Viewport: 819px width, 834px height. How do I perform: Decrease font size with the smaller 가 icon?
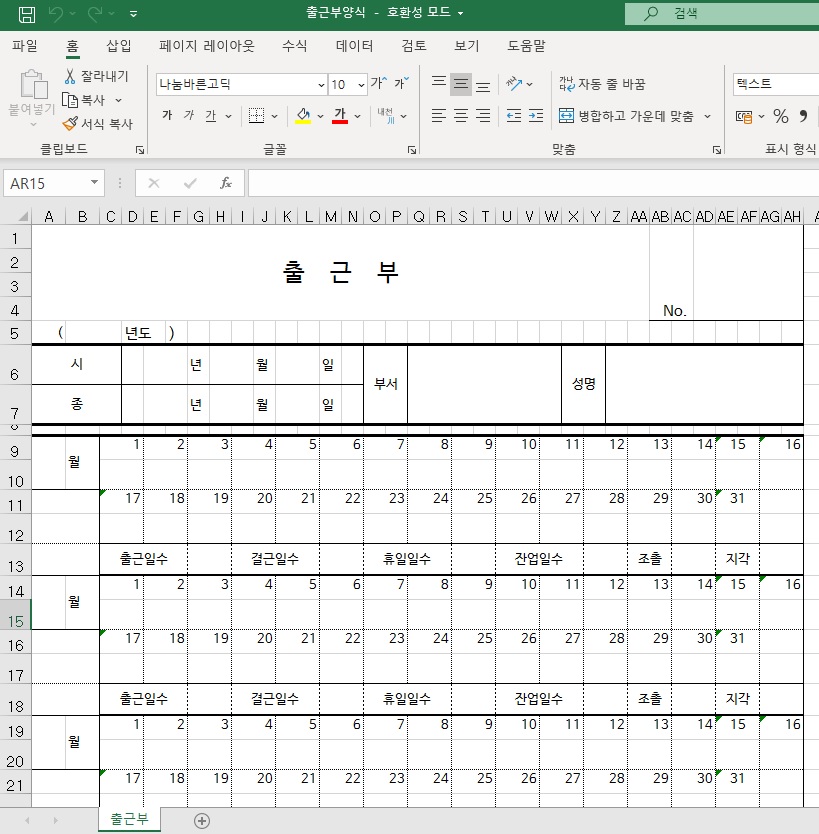coord(402,84)
